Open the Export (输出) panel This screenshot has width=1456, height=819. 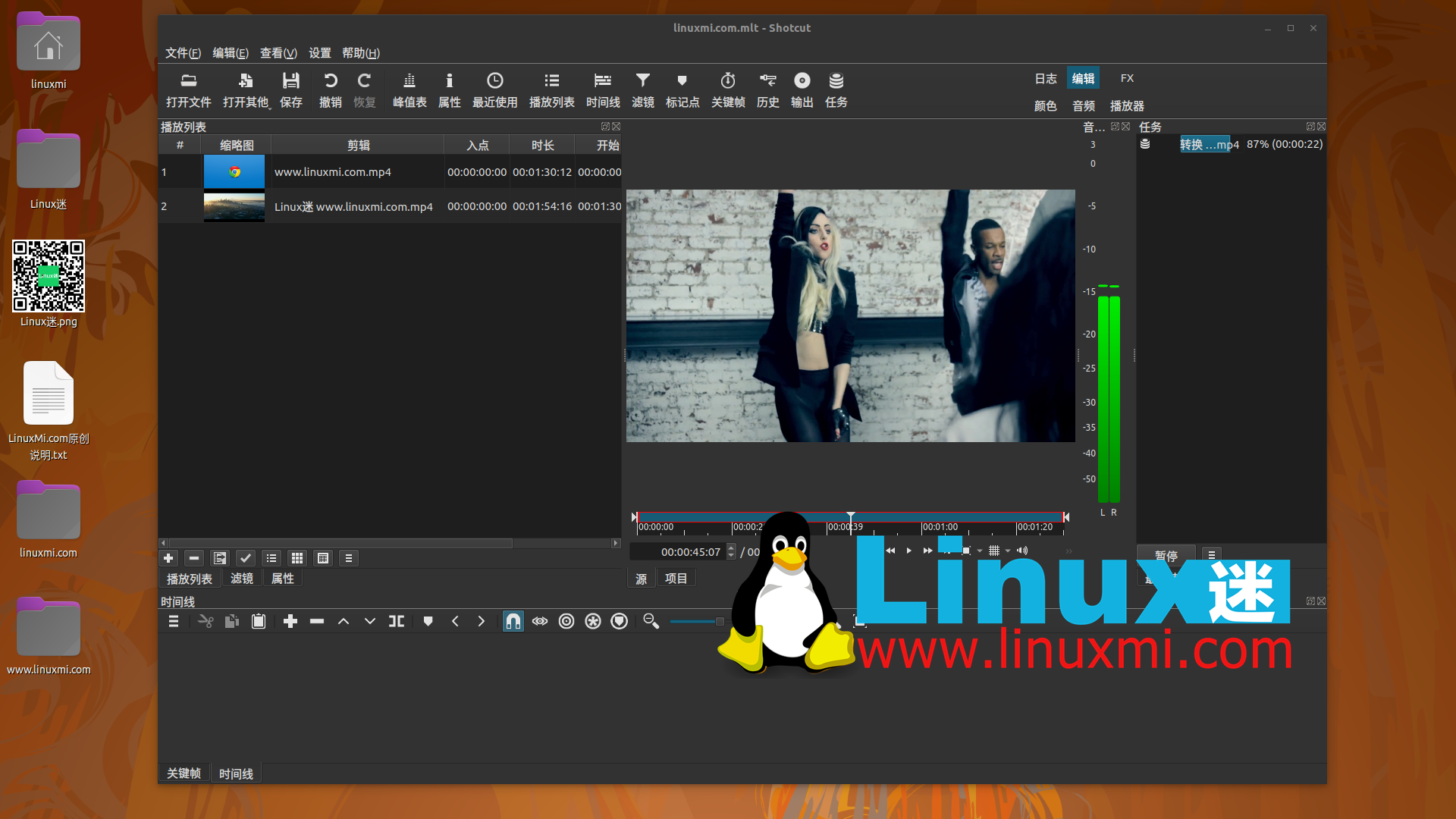802,90
